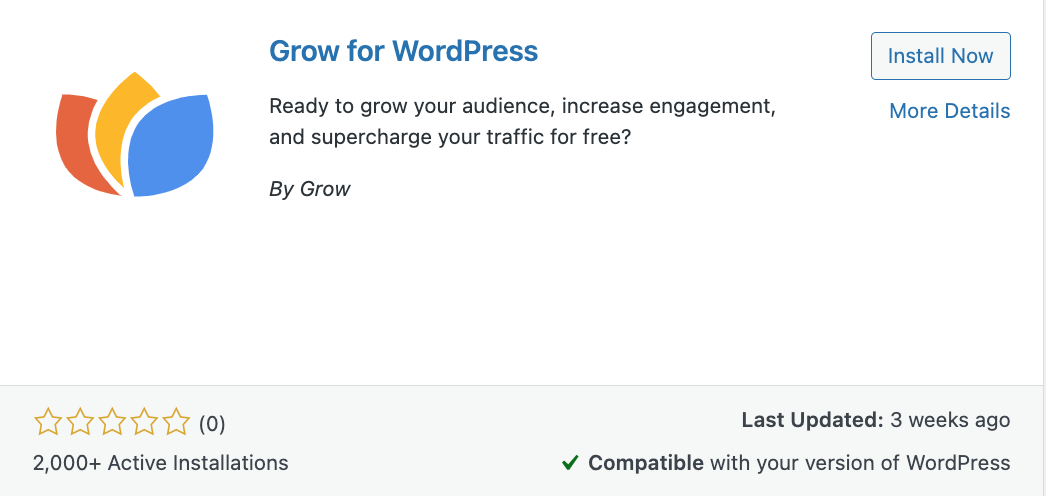This screenshot has height=496, width=1046.
Task: Open the More Details link
Action: point(950,111)
